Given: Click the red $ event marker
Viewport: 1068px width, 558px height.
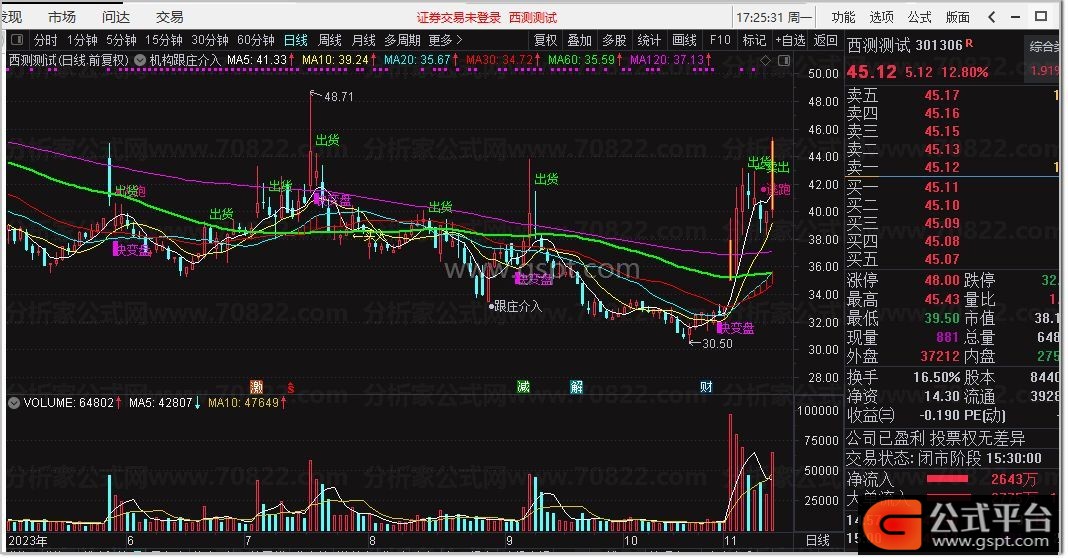Looking at the screenshot, I should coord(290,387).
